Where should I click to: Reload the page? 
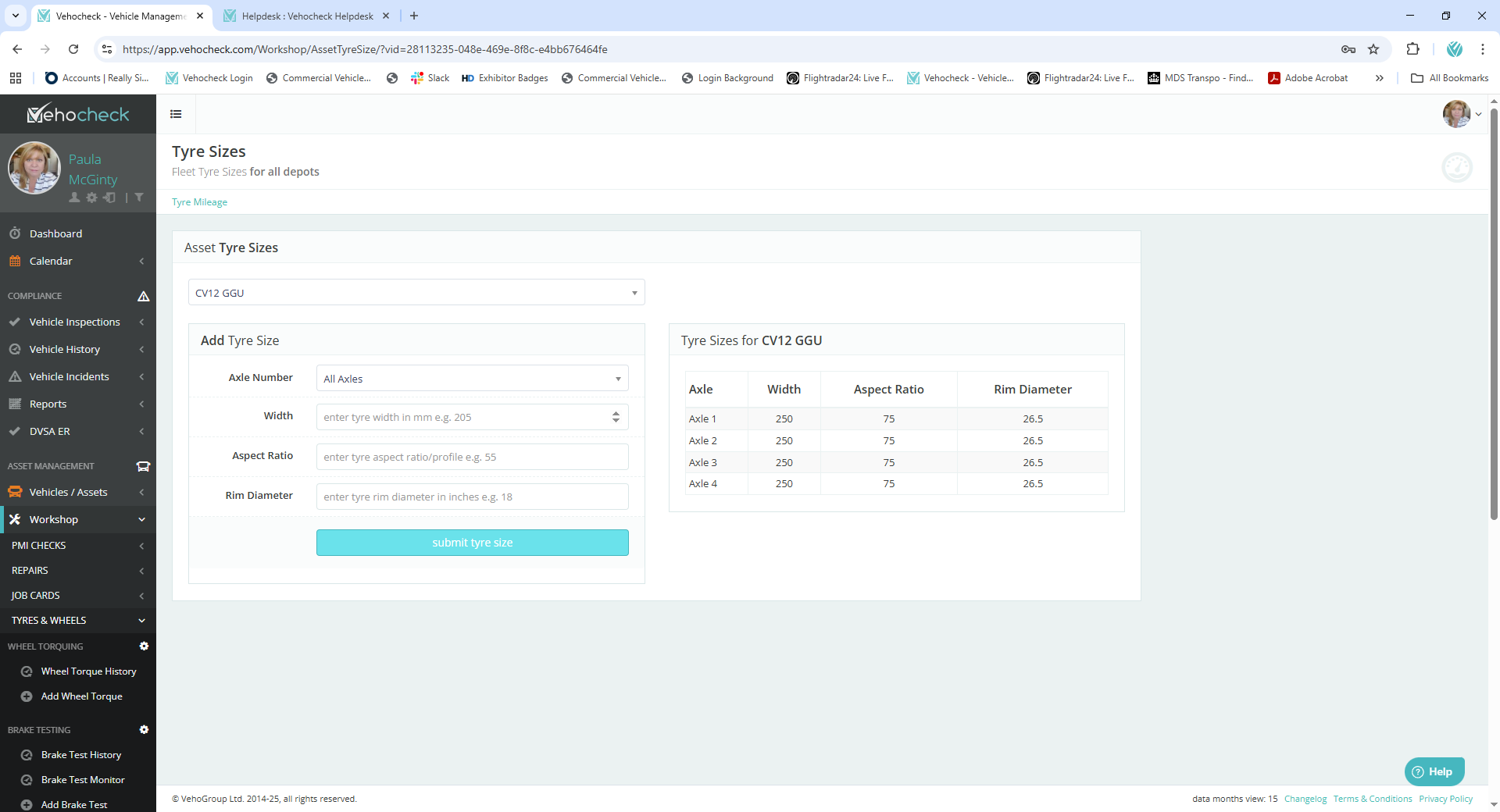coord(73,49)
